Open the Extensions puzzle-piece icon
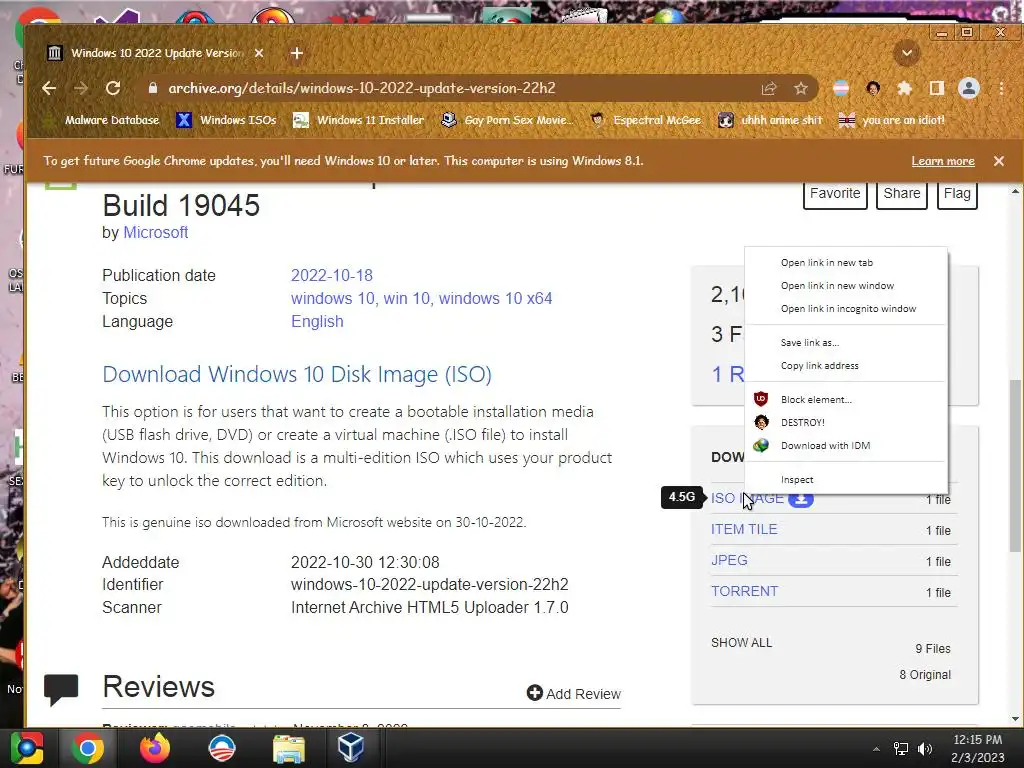This screenshot has height=768, width=1024. coord(904,88)
